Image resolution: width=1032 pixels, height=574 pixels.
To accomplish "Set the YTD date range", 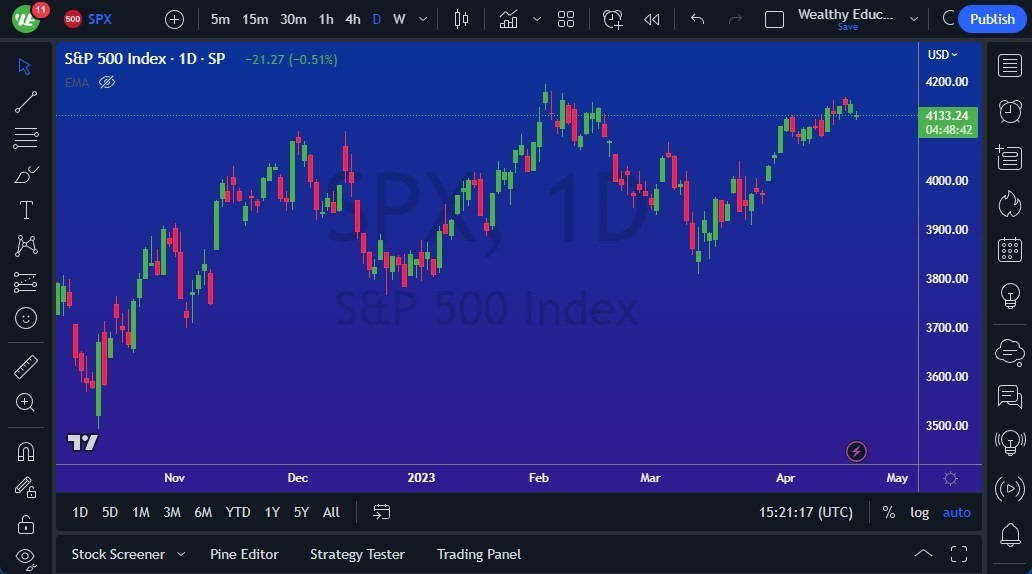I will (238, 512).
